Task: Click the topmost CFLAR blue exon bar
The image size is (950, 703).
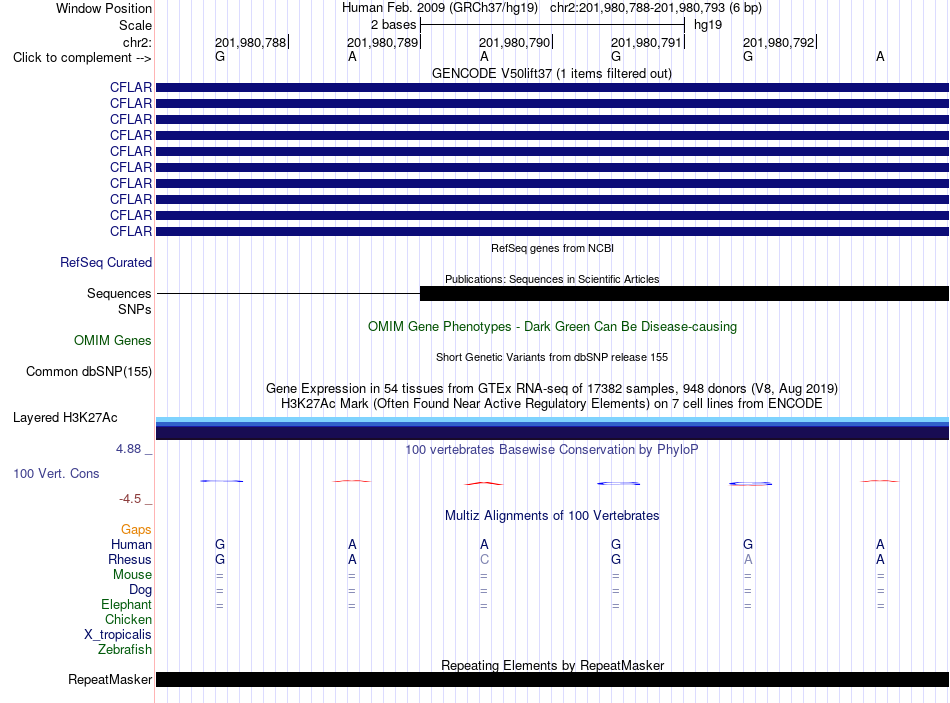Action: tap(552, 87)
